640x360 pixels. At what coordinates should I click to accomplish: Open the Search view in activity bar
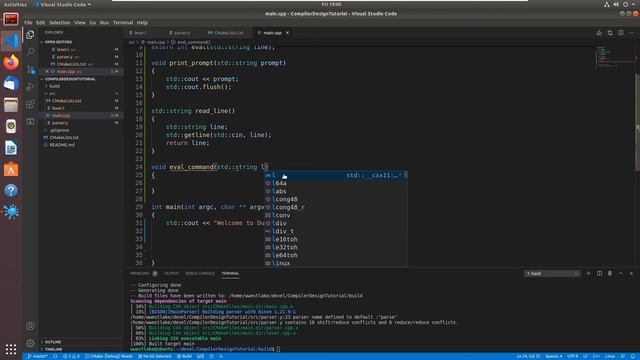tap(30, 51)
